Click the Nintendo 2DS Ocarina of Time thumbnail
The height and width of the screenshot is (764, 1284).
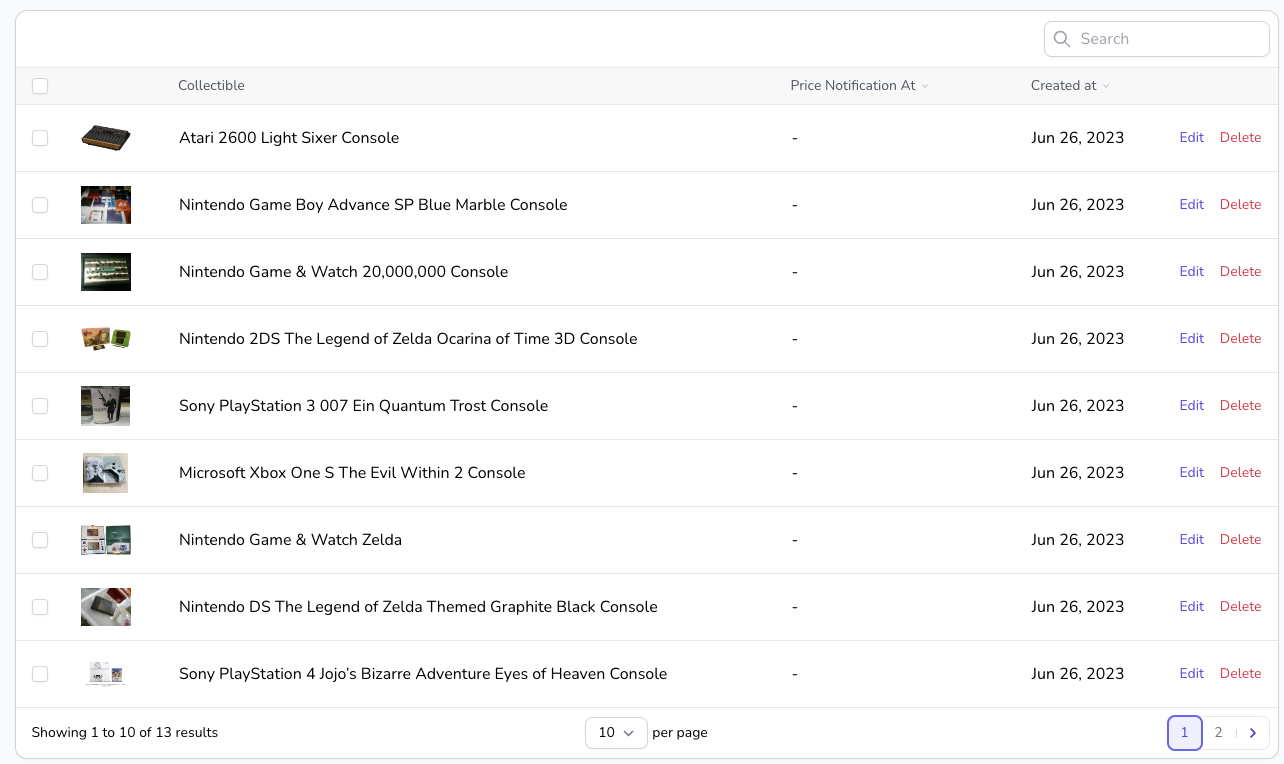pyautogui.click(x=106, y=339)
